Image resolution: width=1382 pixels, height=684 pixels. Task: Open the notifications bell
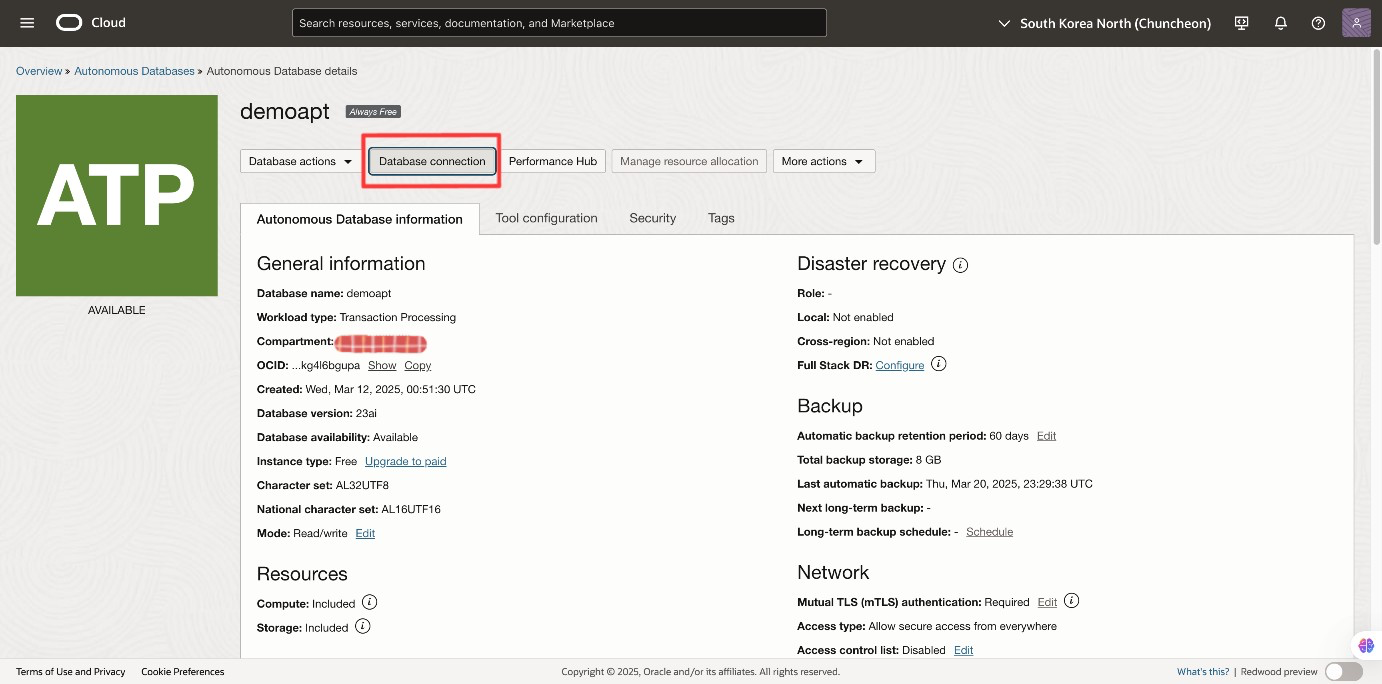click(1281, 23)
